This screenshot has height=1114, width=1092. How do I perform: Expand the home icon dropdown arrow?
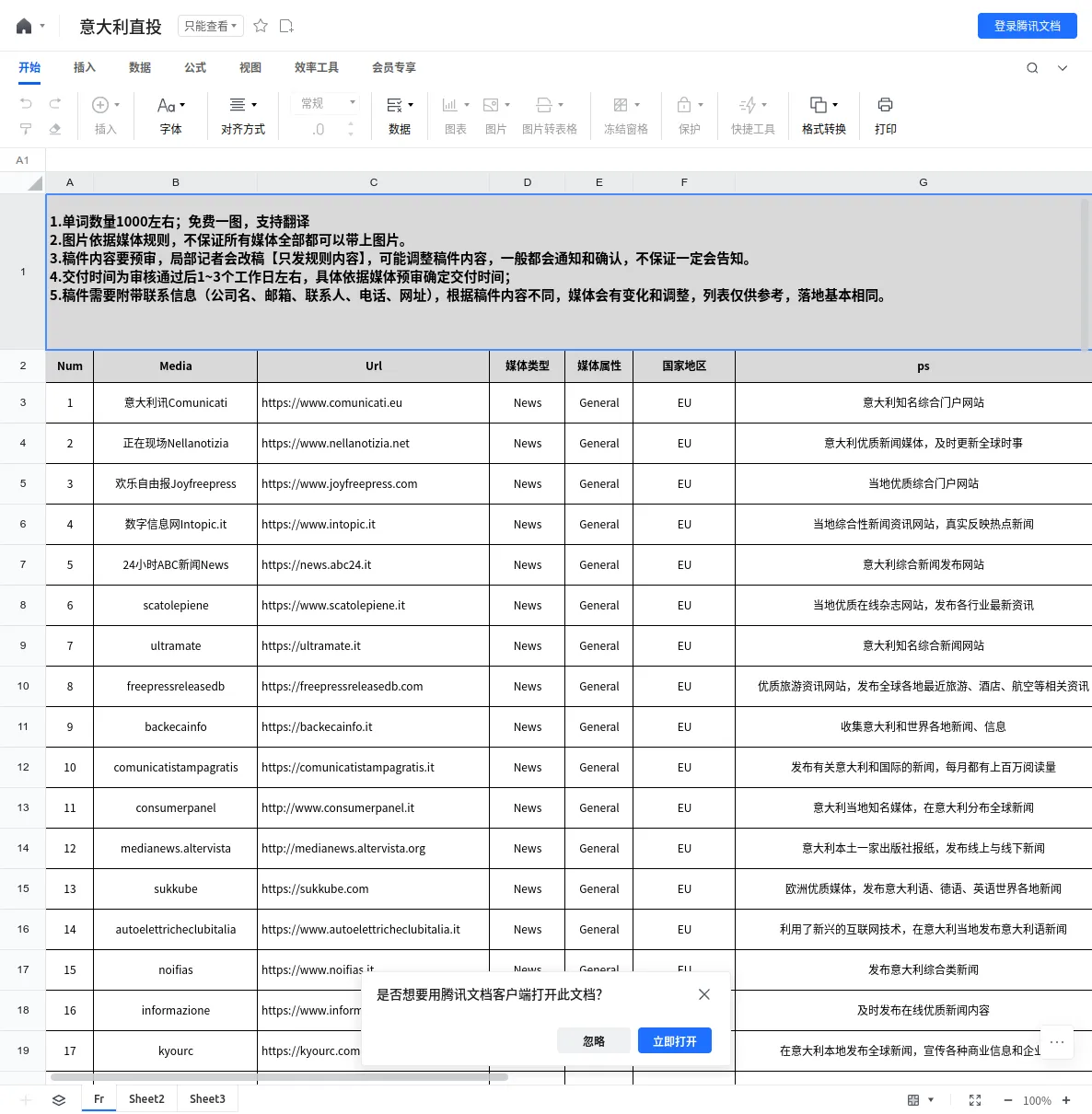point(42,27)
